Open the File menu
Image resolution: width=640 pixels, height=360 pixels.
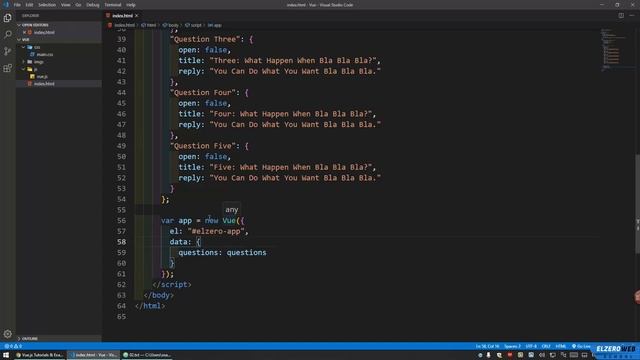click(x=17, y=5)
